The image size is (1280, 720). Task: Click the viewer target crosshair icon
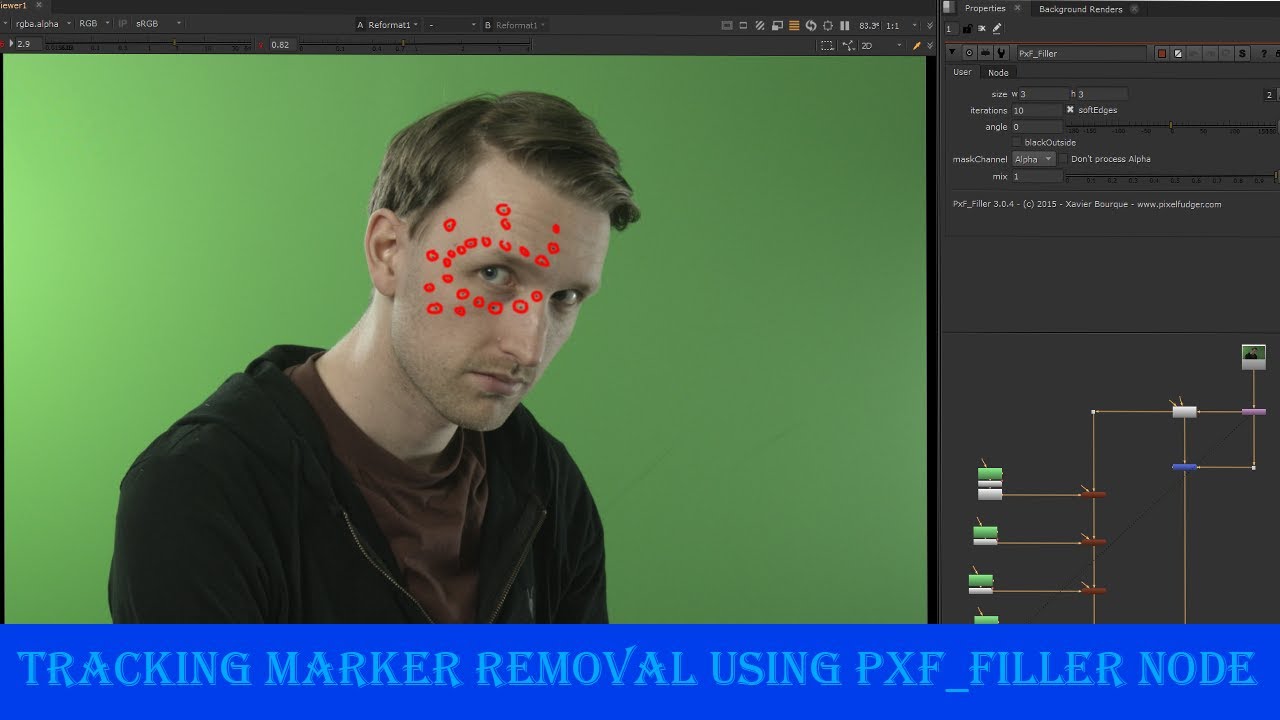click(828, 25)
